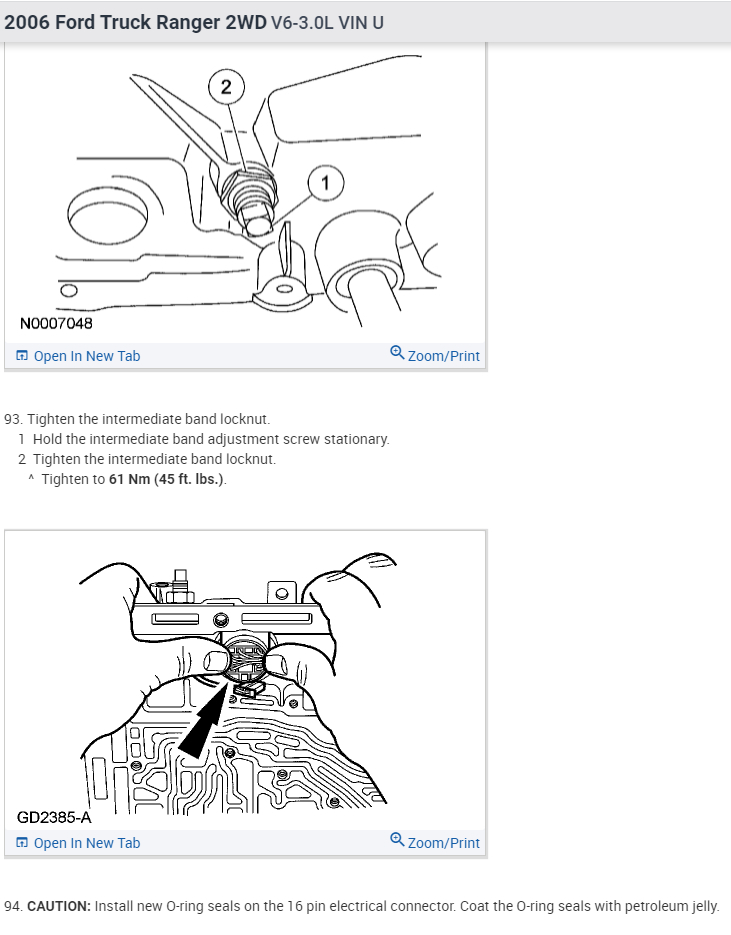Click the intermediate band locknut illustration

click(x=246, y=192)
